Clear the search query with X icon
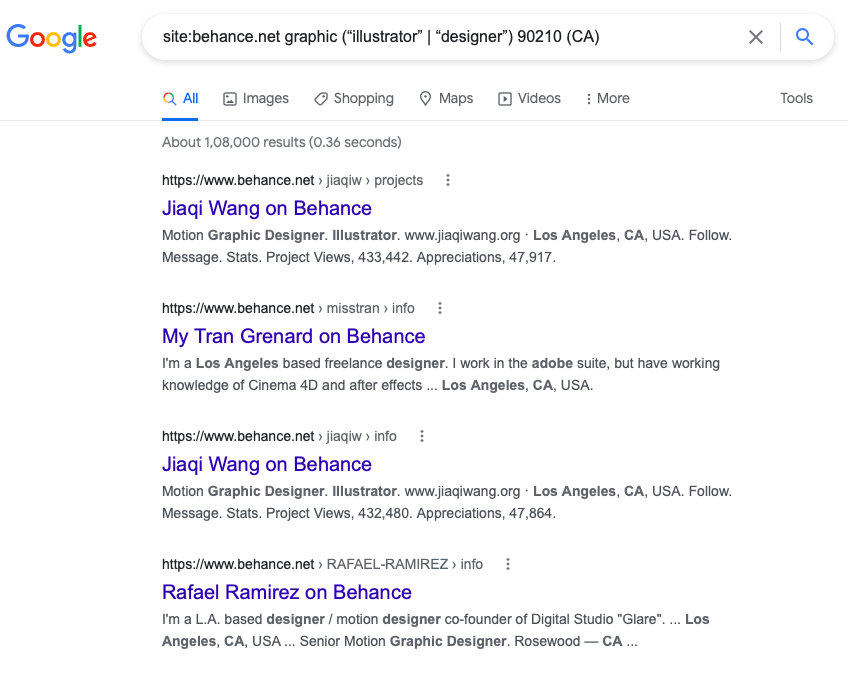The image size is (848, 677). coord(756,37)
